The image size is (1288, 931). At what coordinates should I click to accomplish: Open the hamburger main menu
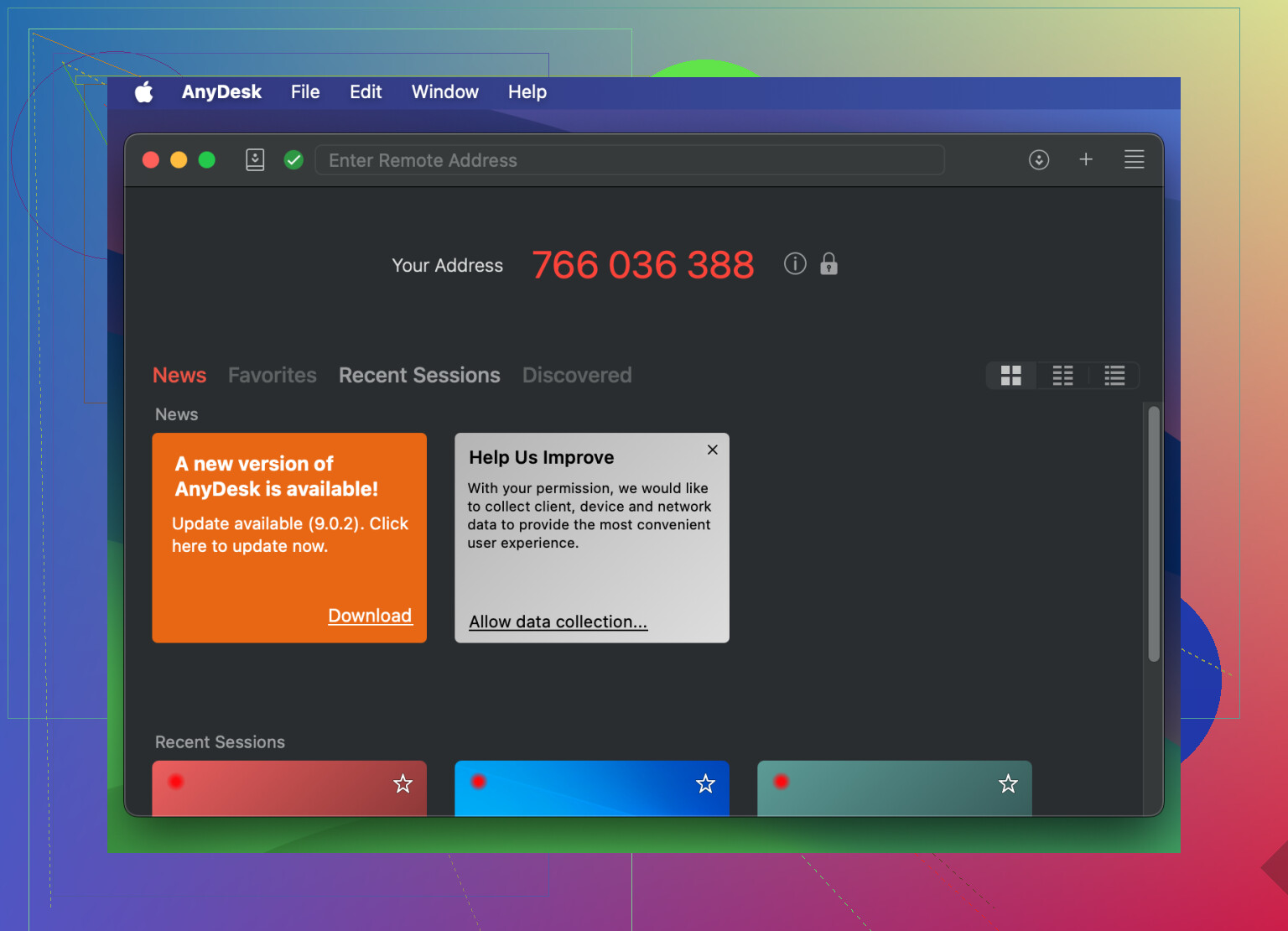coord(1134,159)
